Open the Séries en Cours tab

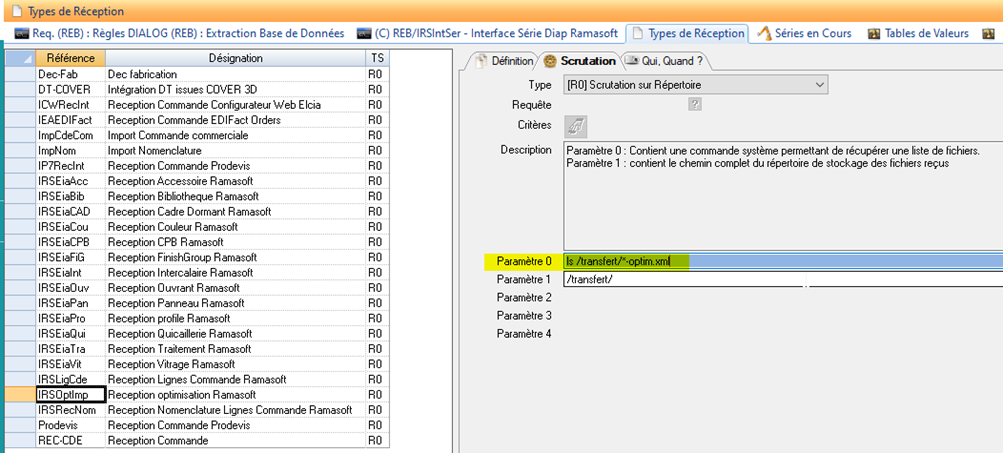pyautogui.click(x=805, y=33)
